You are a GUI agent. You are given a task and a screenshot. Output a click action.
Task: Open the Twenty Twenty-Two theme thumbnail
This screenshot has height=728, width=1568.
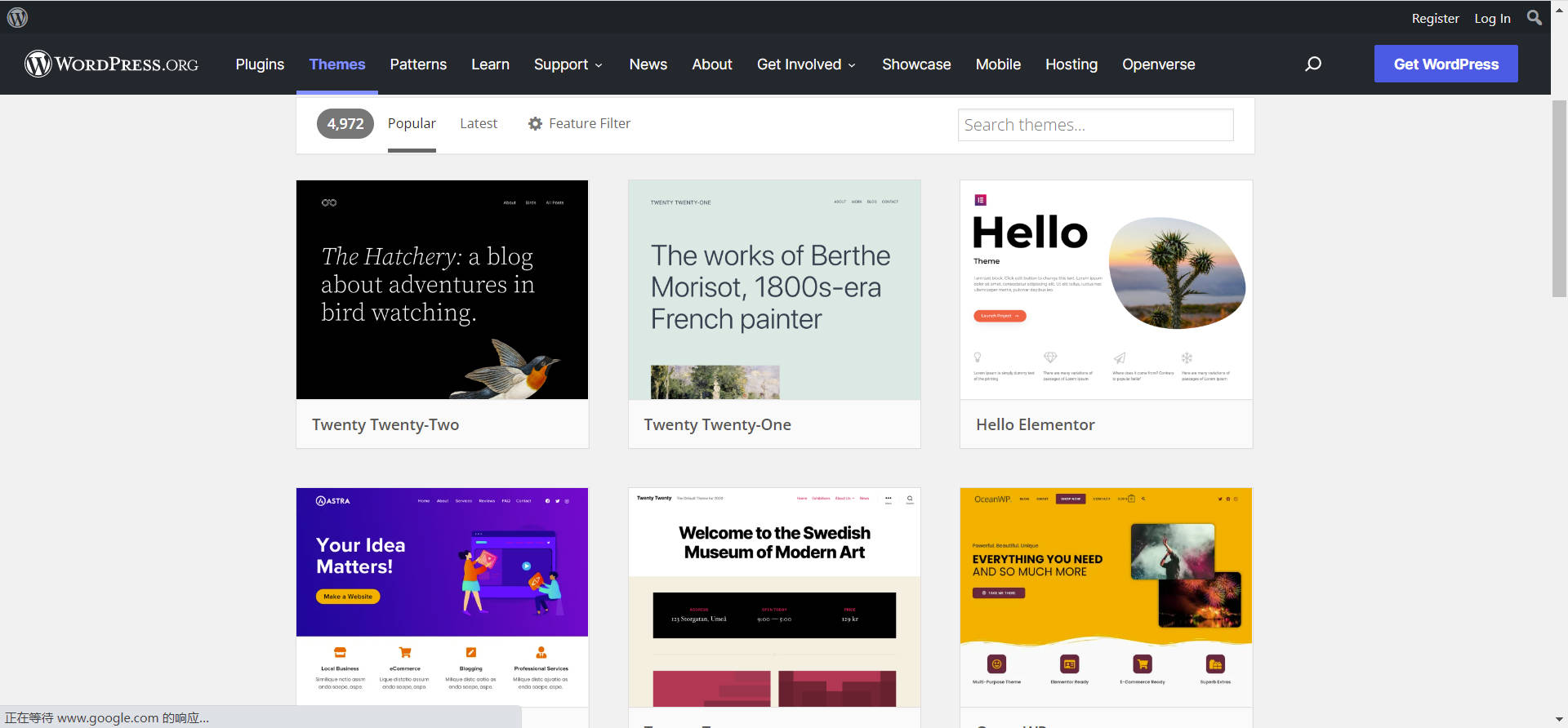tap(442, 290)
